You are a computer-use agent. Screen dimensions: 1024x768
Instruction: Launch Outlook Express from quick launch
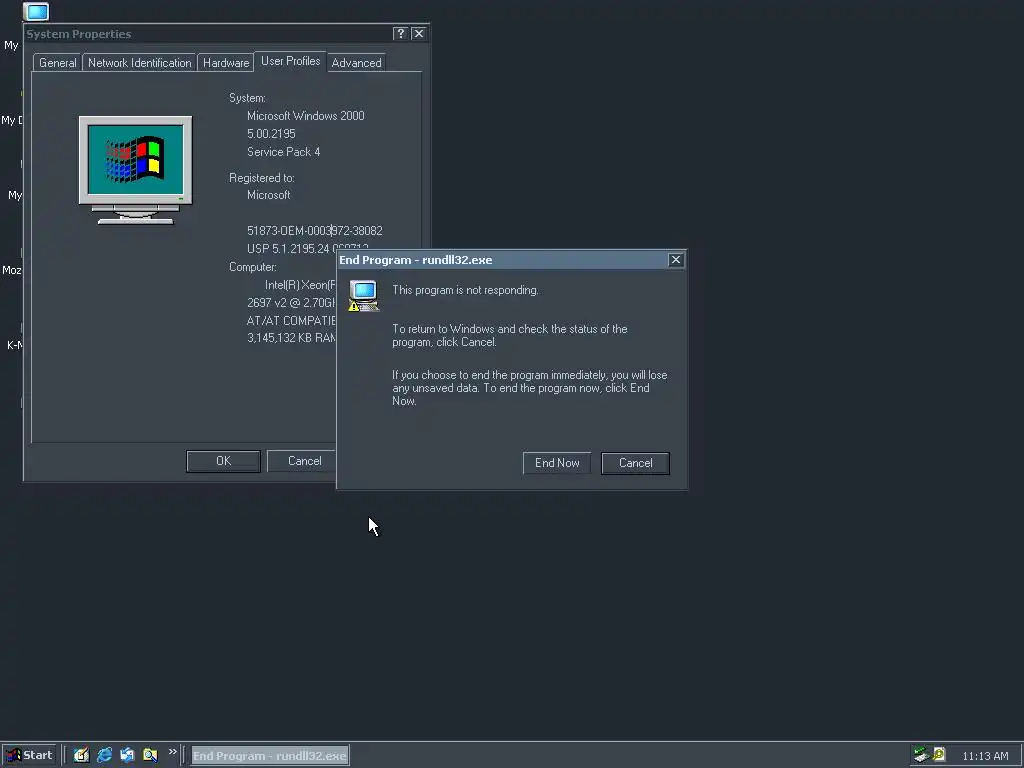(127, 755)
